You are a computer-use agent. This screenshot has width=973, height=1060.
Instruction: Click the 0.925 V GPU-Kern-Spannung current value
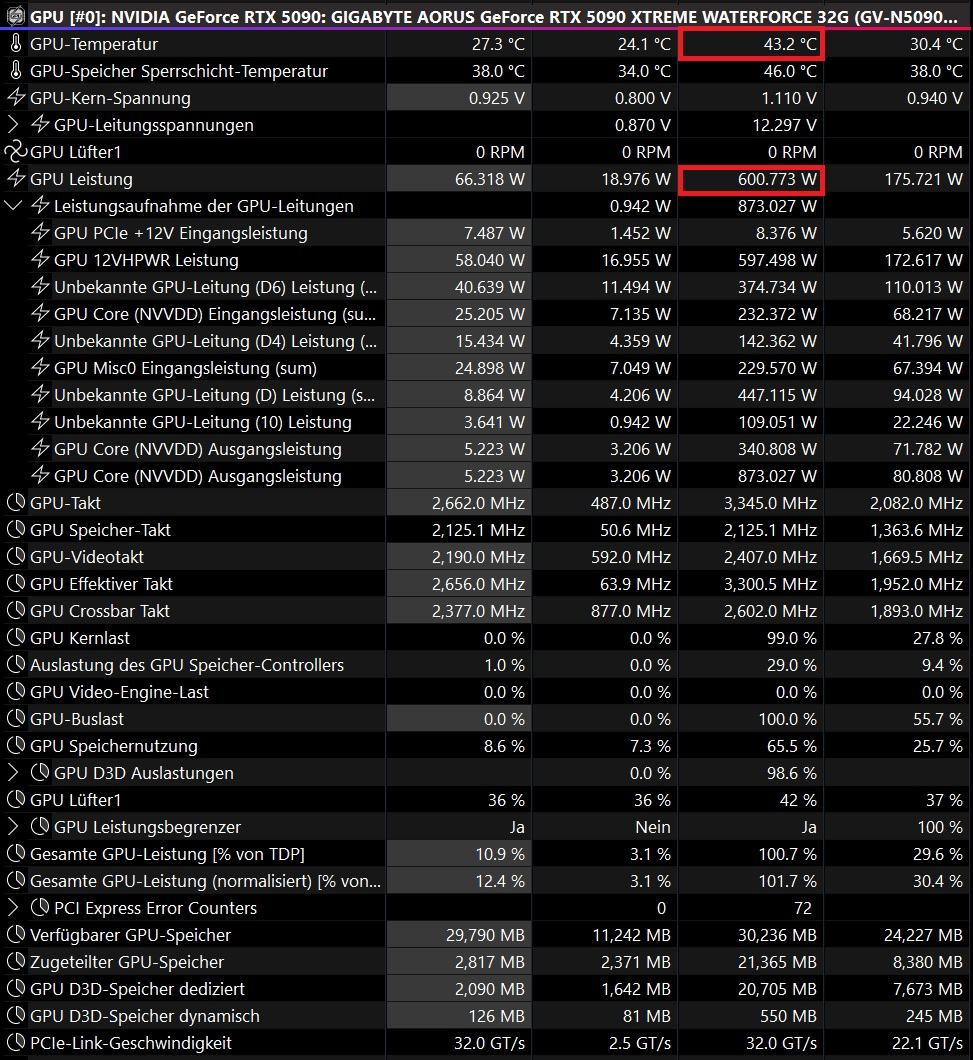pos(497,98)
